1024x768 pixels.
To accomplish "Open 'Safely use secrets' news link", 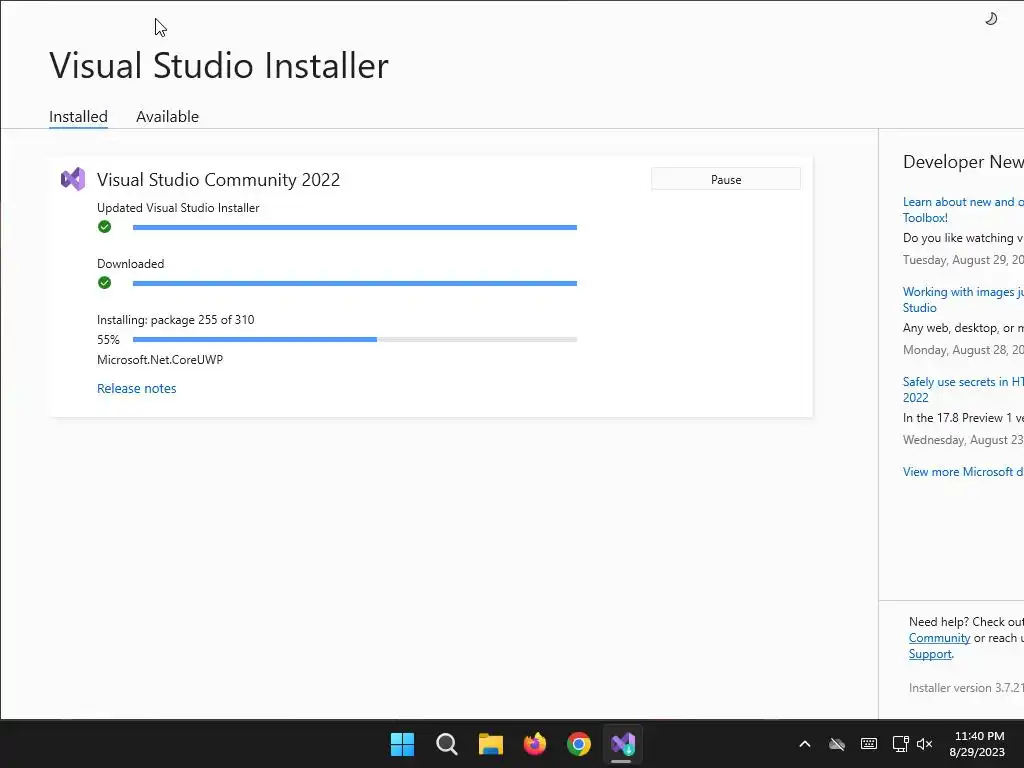I will [x=963, y=390].
